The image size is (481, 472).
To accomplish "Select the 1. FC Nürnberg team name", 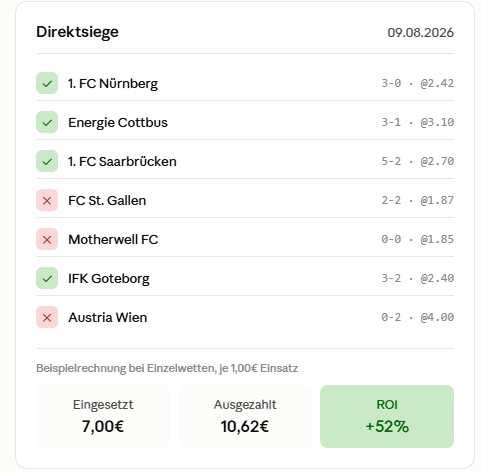I will coord(113,84).
